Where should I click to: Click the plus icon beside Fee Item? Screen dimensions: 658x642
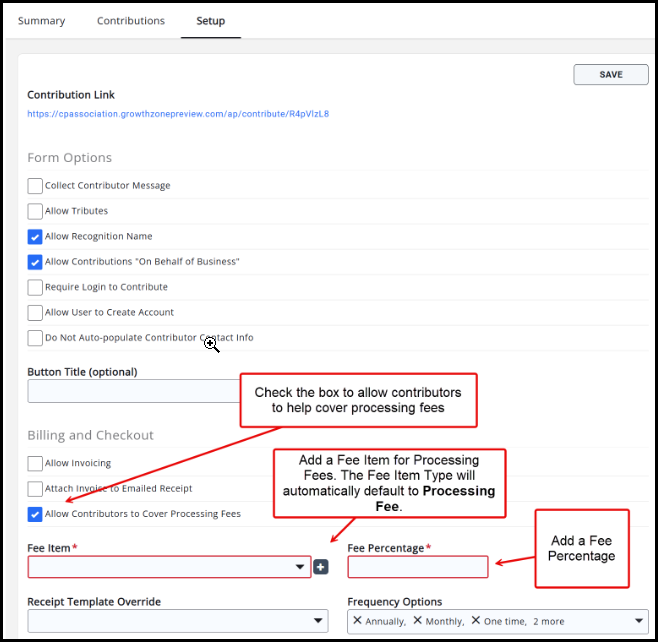click(x=321, y=567)
